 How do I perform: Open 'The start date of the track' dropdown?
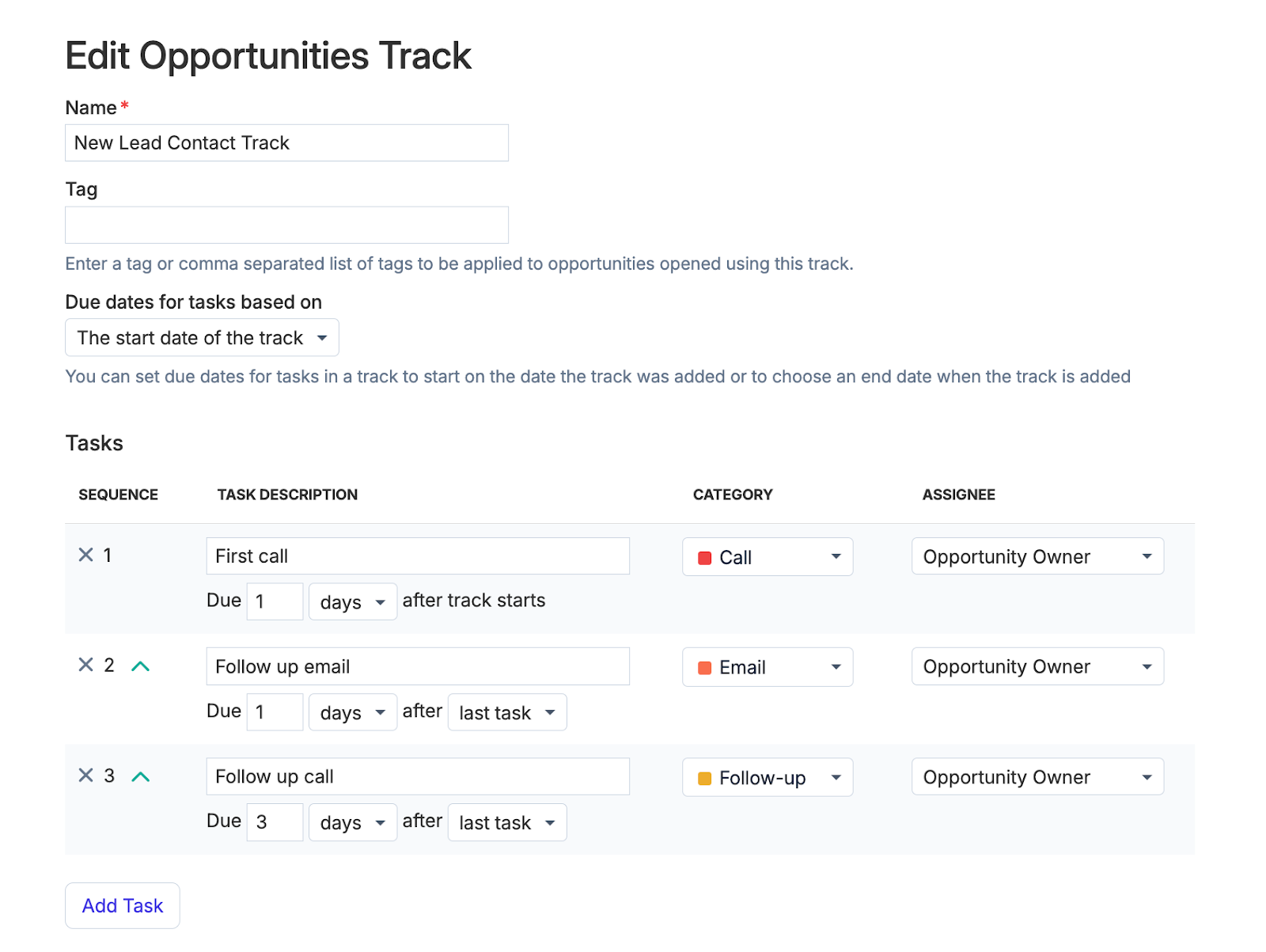point(202,338)
